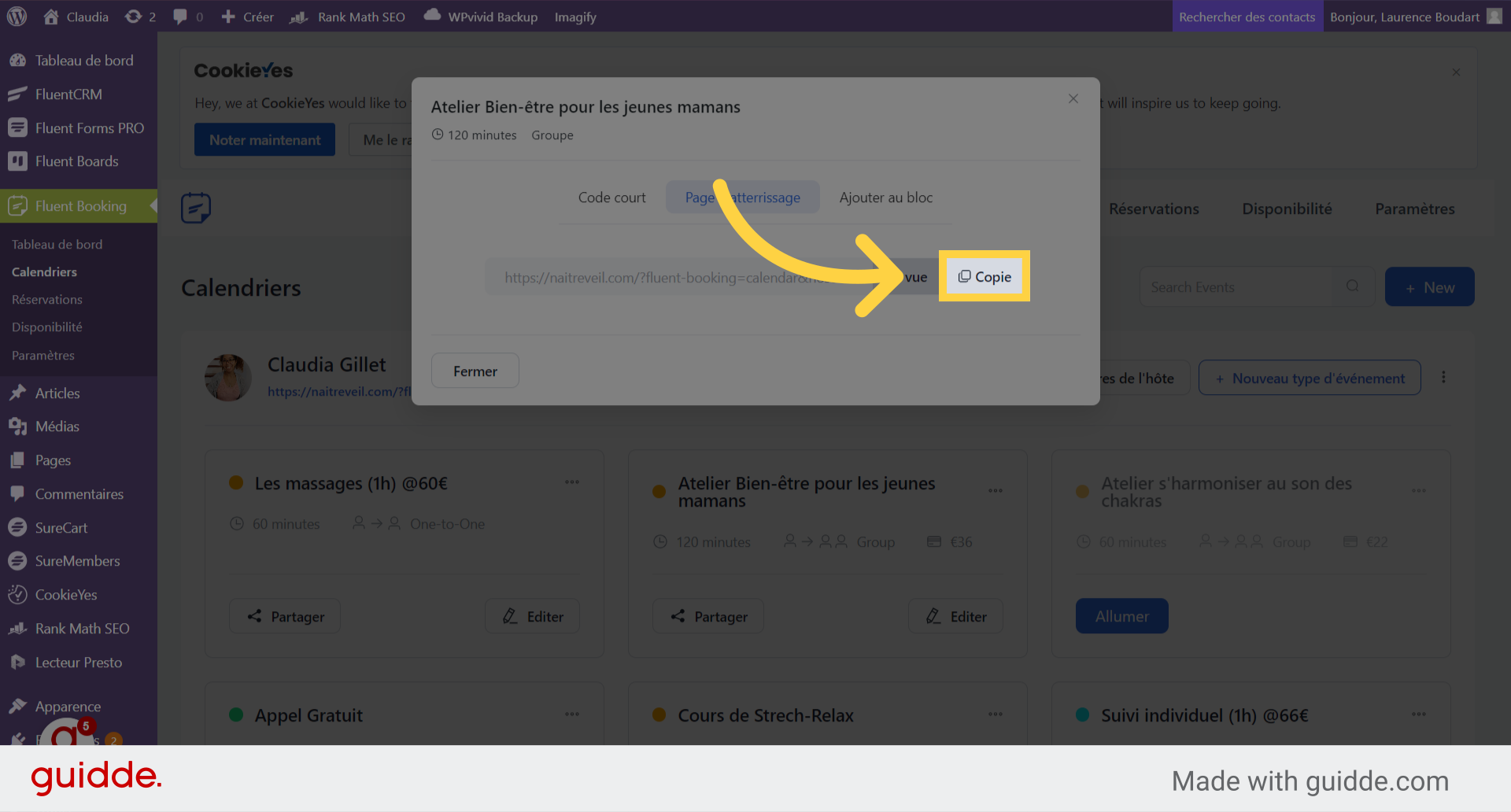Open the three-dot menu beside Nouveau type d'événement
The width and height of the screenshot is (1511, 812).
click(x=1443, y=378)
